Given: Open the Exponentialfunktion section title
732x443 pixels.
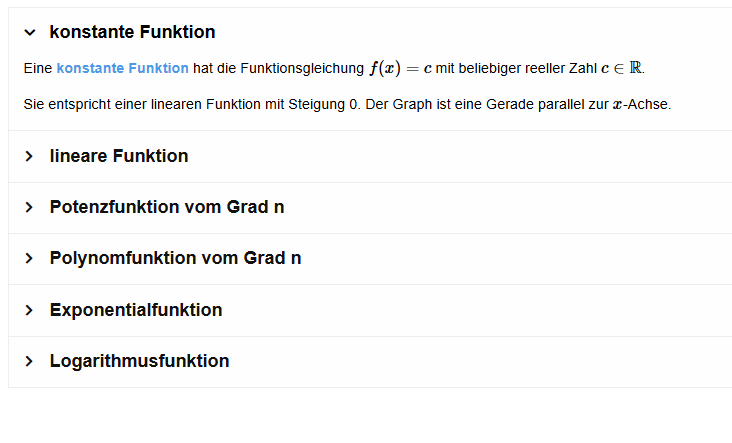Looking at the screenshot, I should tap(136, 310).
